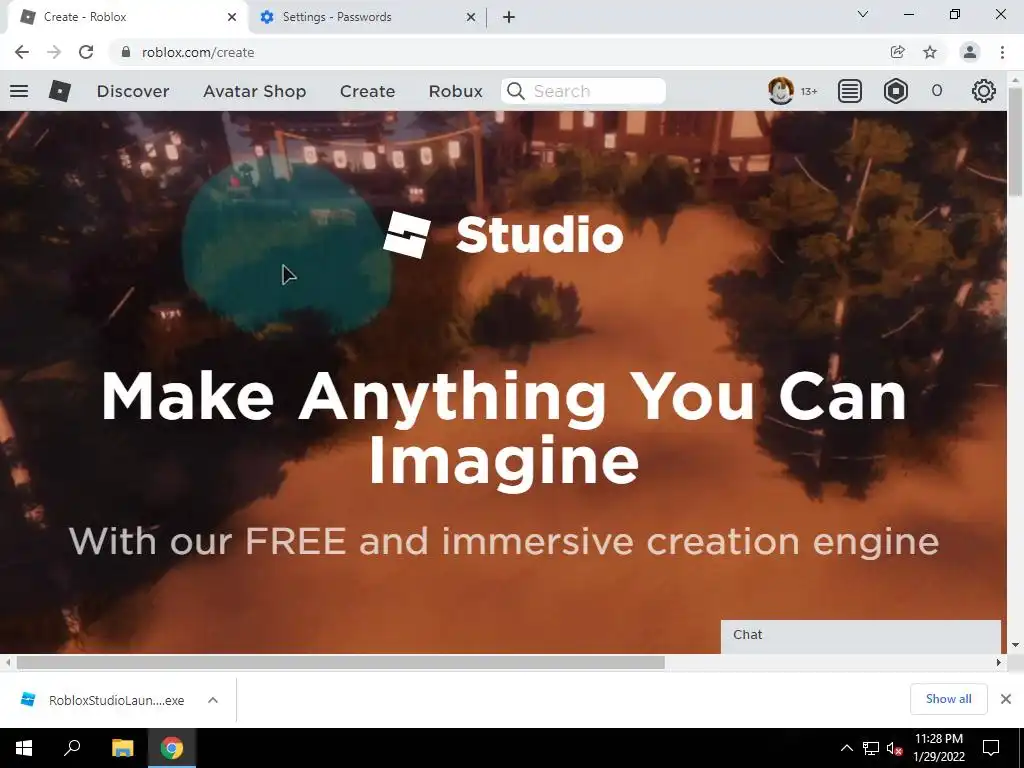Open the Roblox hamburger navigation menu
The image size is (1024, 768).
click(x=19, y=91)
